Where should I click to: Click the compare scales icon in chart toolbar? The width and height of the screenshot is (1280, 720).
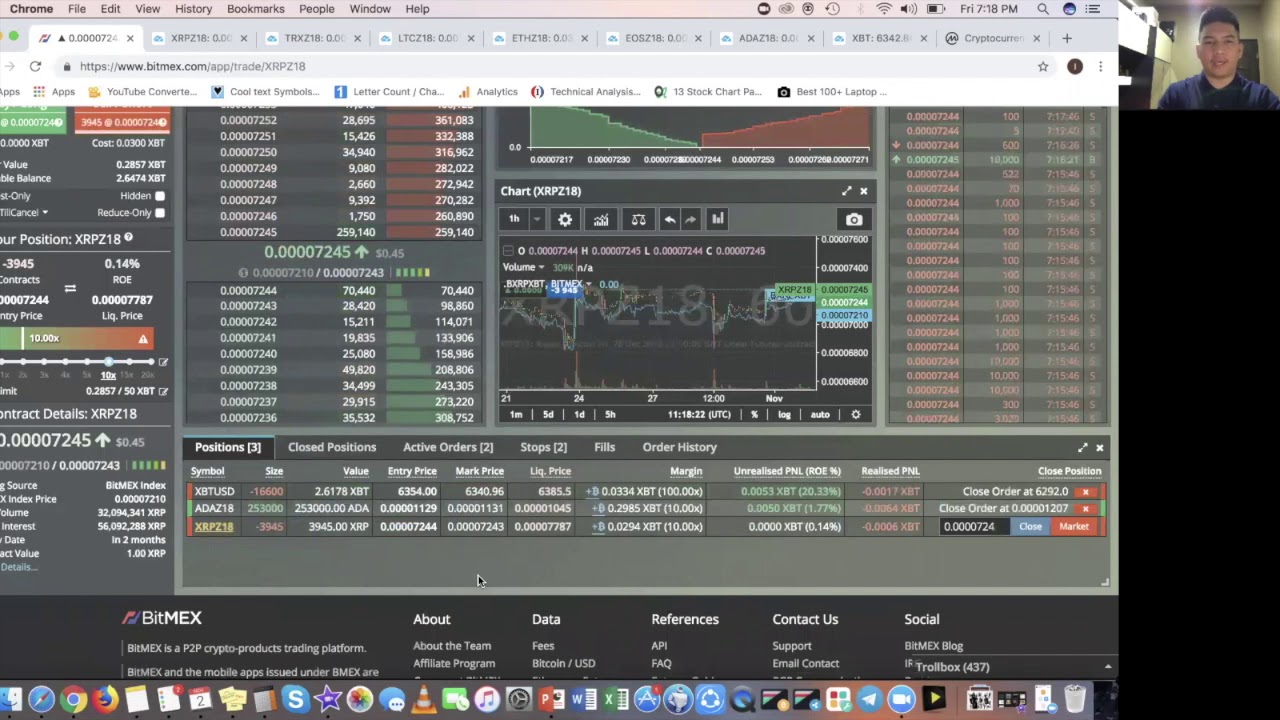tap(638, 220)
